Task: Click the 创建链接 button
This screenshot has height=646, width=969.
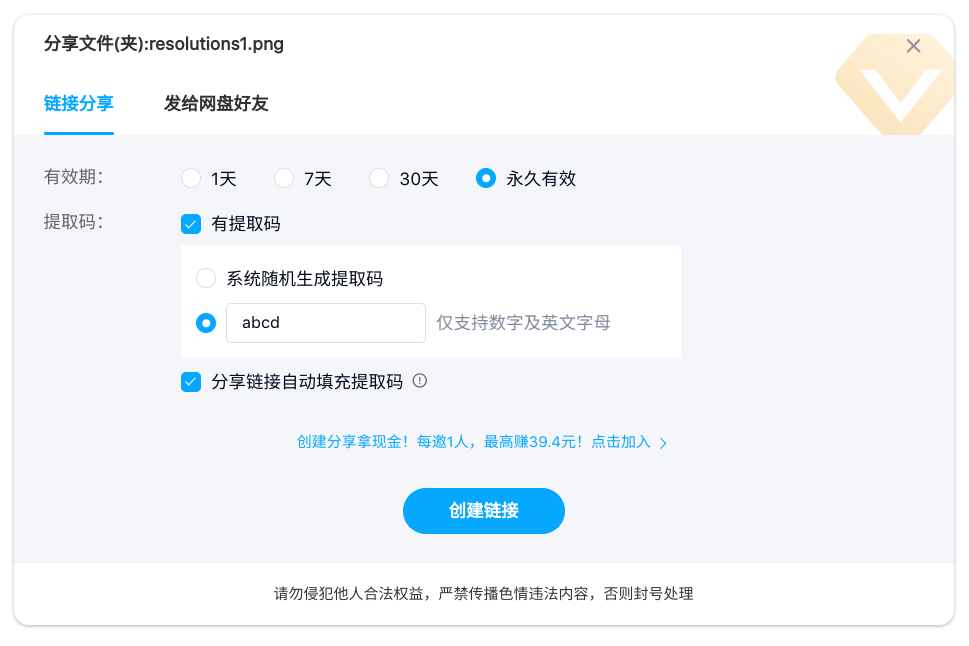Action: click(484, 511)
